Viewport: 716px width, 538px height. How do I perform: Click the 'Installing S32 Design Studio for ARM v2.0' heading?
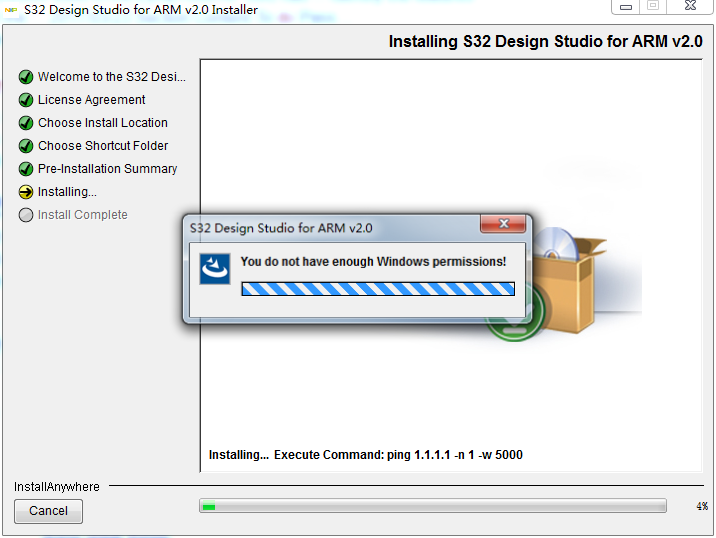(546, 42)
